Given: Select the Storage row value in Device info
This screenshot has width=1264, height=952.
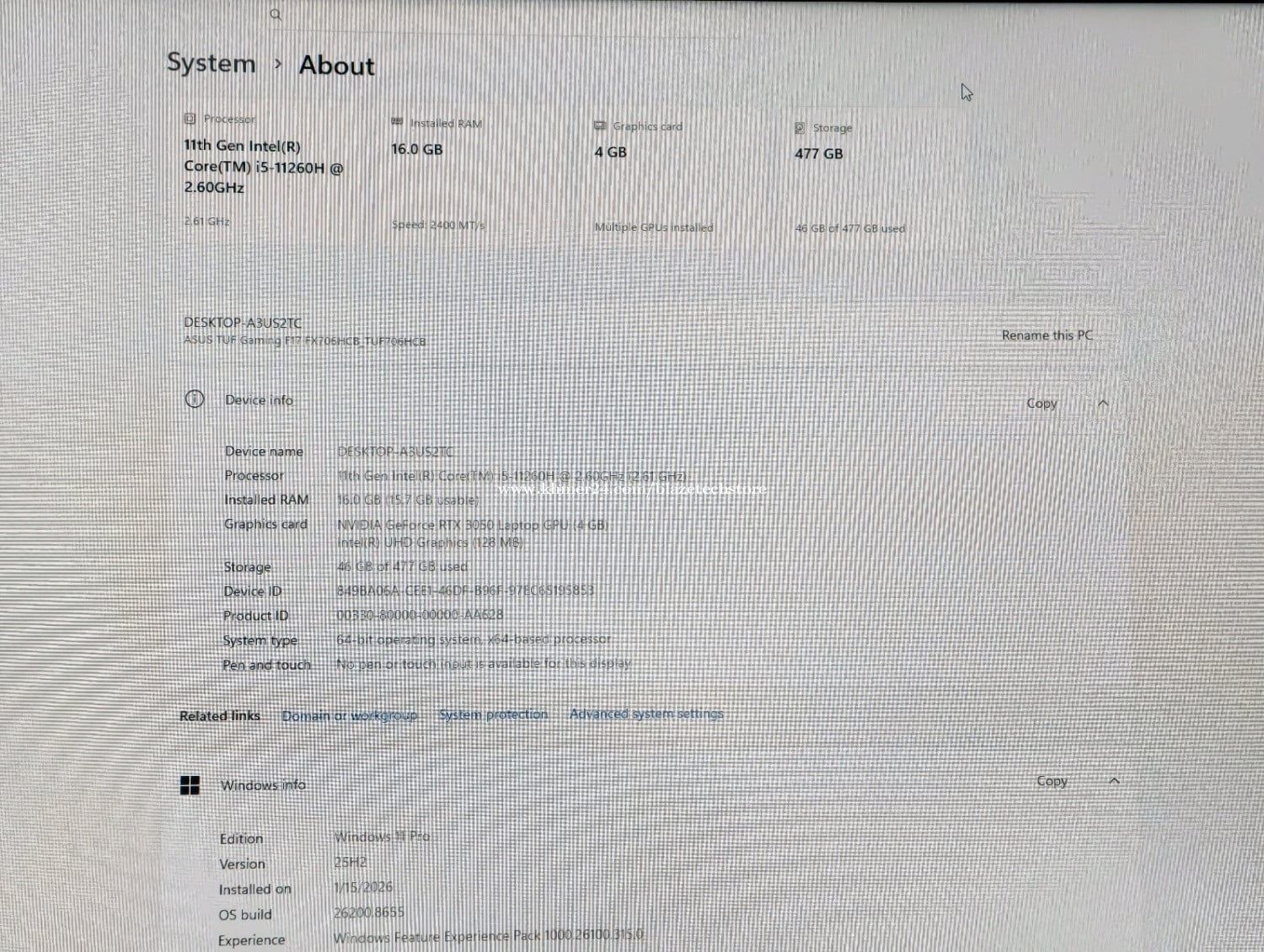Looking at the screenshot, I should tap(402, 567).
